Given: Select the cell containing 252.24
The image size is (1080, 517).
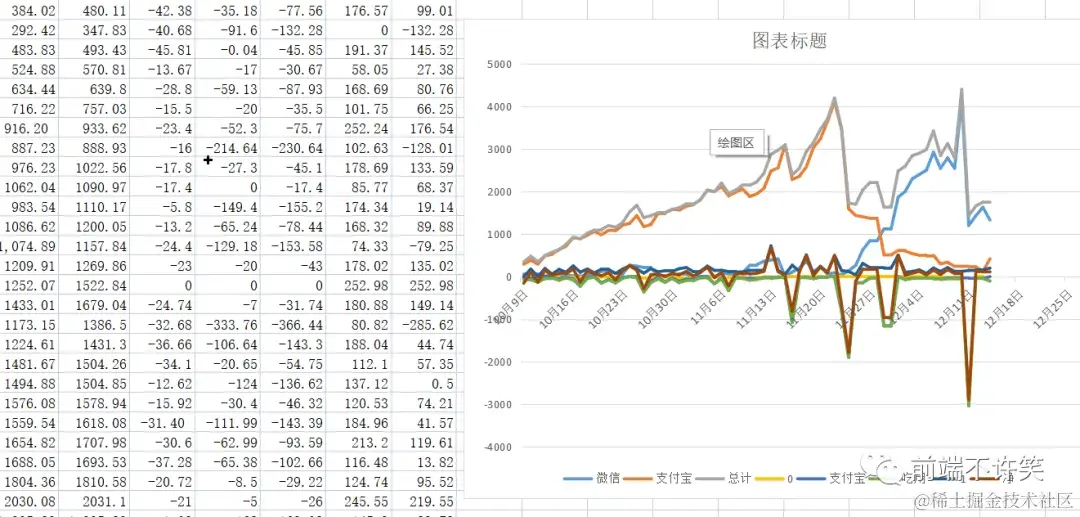Looking at the screenshot, I should tap(361, 129).
